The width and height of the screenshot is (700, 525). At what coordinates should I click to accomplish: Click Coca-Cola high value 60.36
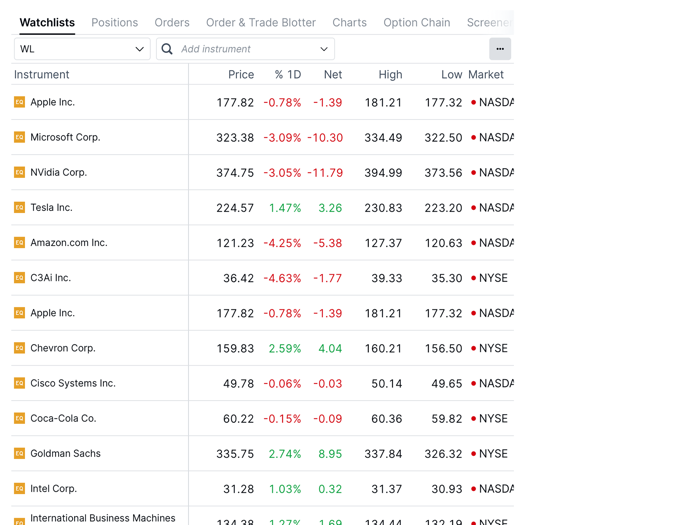tap(387, 419)
